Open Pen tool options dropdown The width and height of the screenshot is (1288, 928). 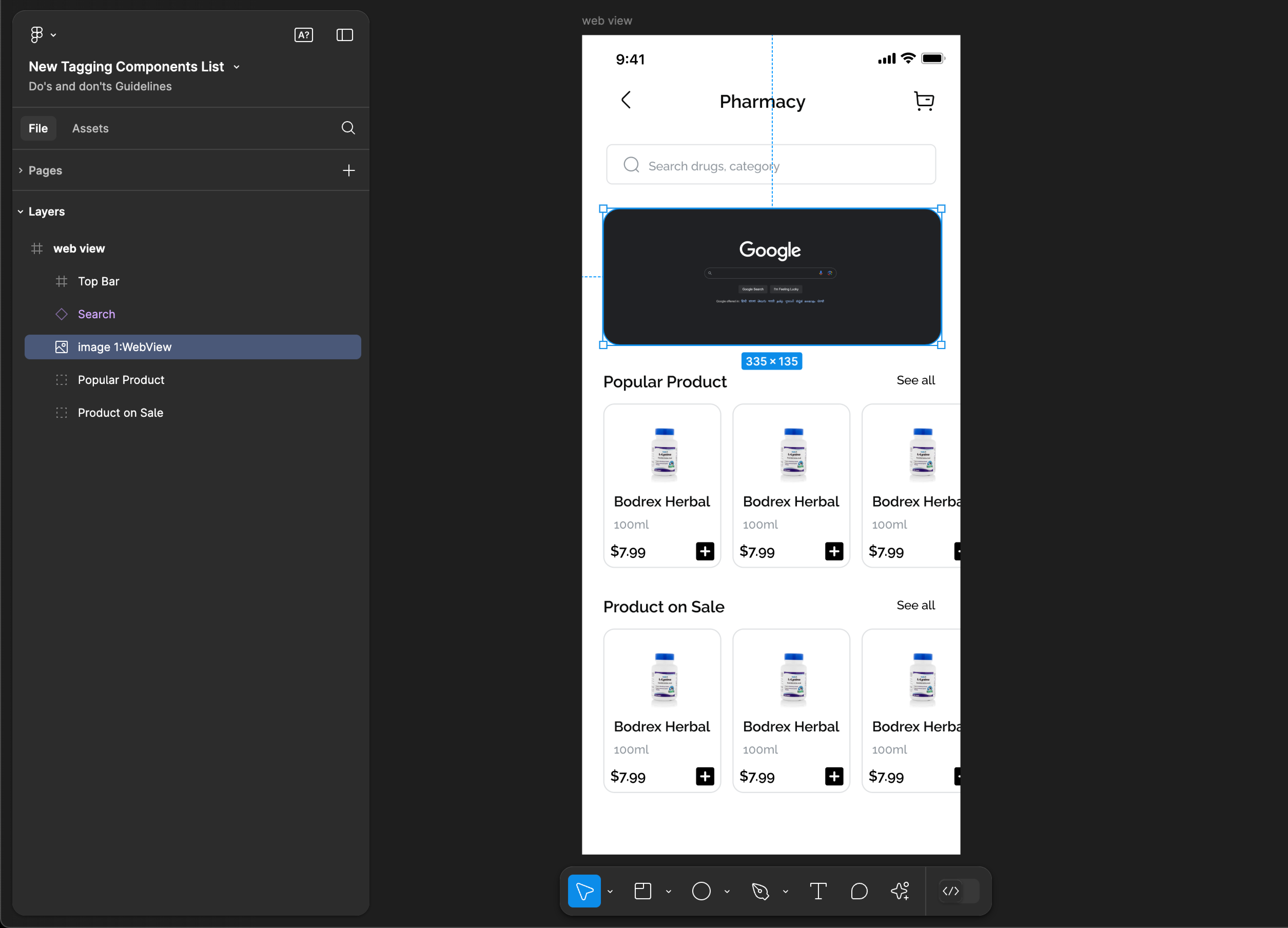pyautogui.click(x=785, y=892)
